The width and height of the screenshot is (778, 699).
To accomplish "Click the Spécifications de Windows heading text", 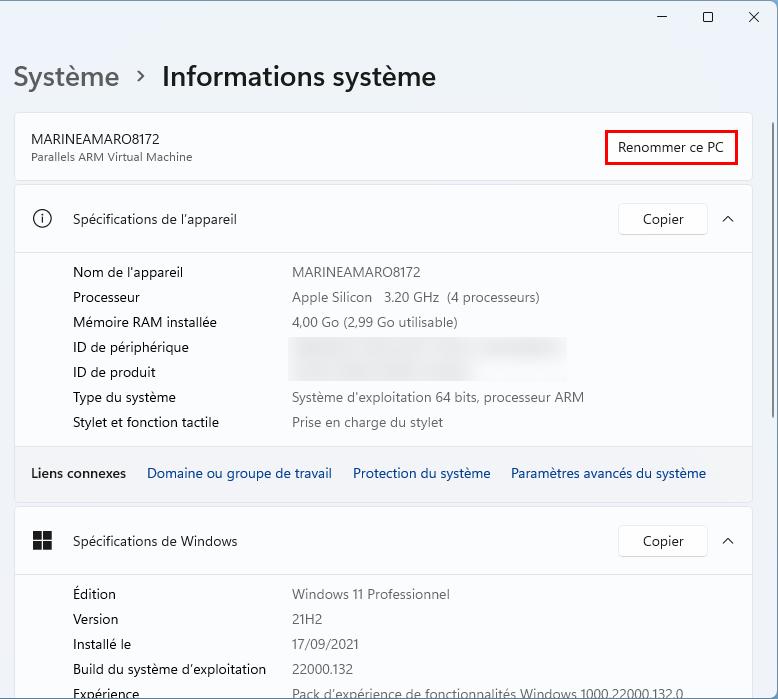I will [155, 541].
